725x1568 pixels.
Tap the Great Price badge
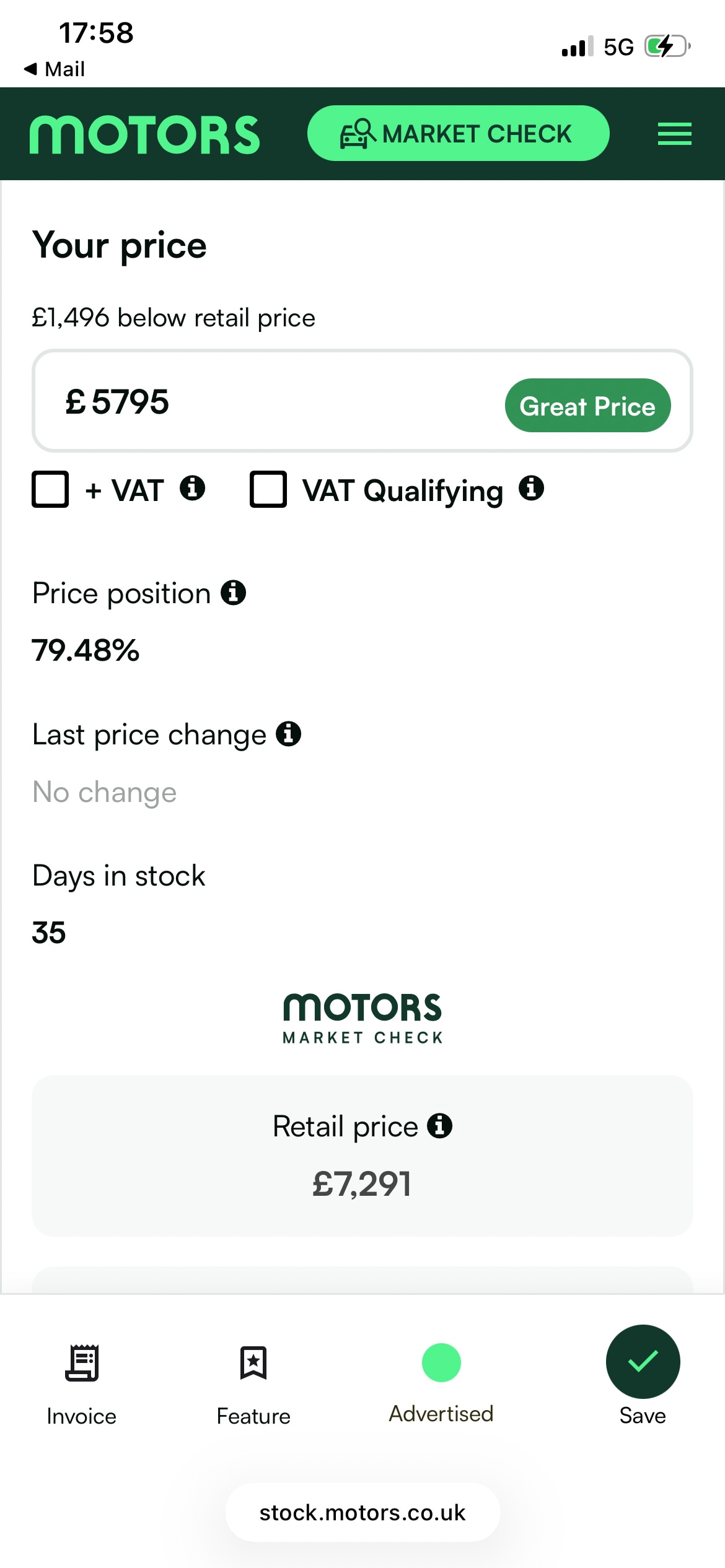[587, 406]
